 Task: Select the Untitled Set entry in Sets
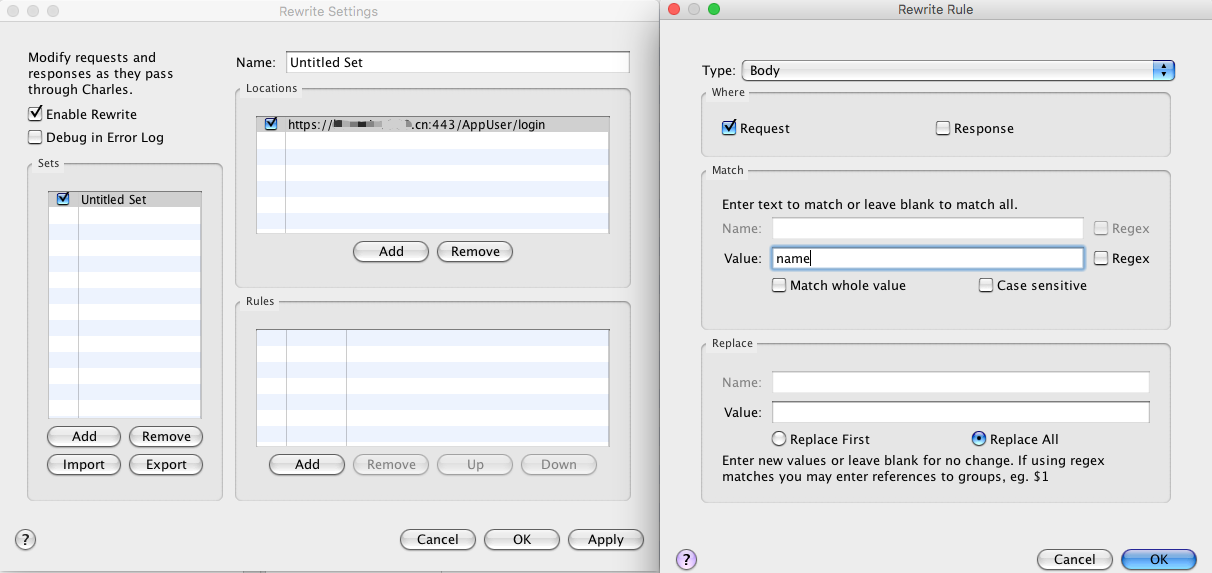tap(125, 199)
